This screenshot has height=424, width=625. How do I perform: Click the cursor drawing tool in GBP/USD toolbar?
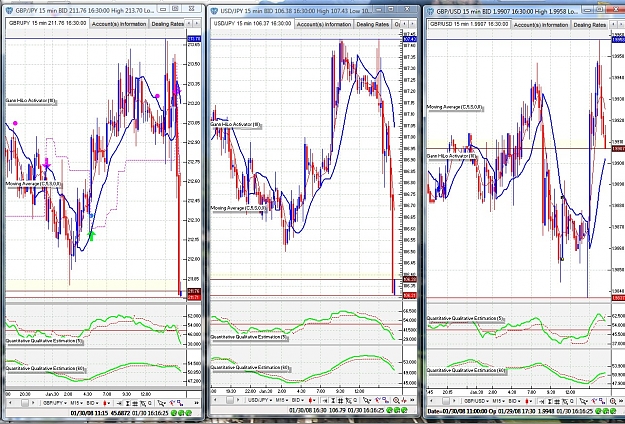(x=583, y=401)
